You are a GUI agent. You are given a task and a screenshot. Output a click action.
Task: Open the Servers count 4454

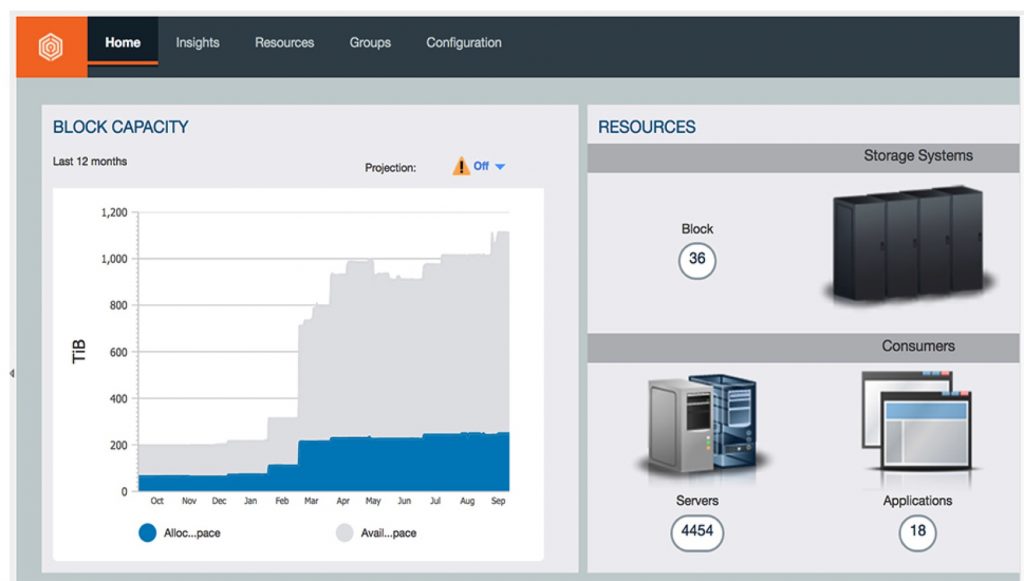[697, 531]
